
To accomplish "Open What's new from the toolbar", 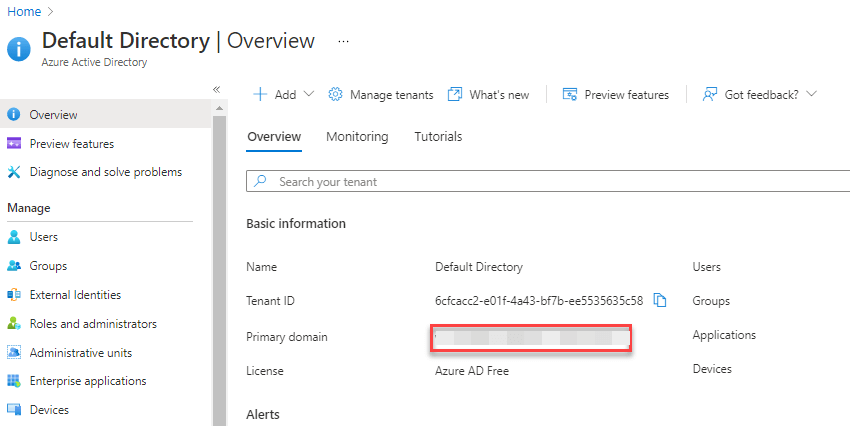I will [488, 95].
